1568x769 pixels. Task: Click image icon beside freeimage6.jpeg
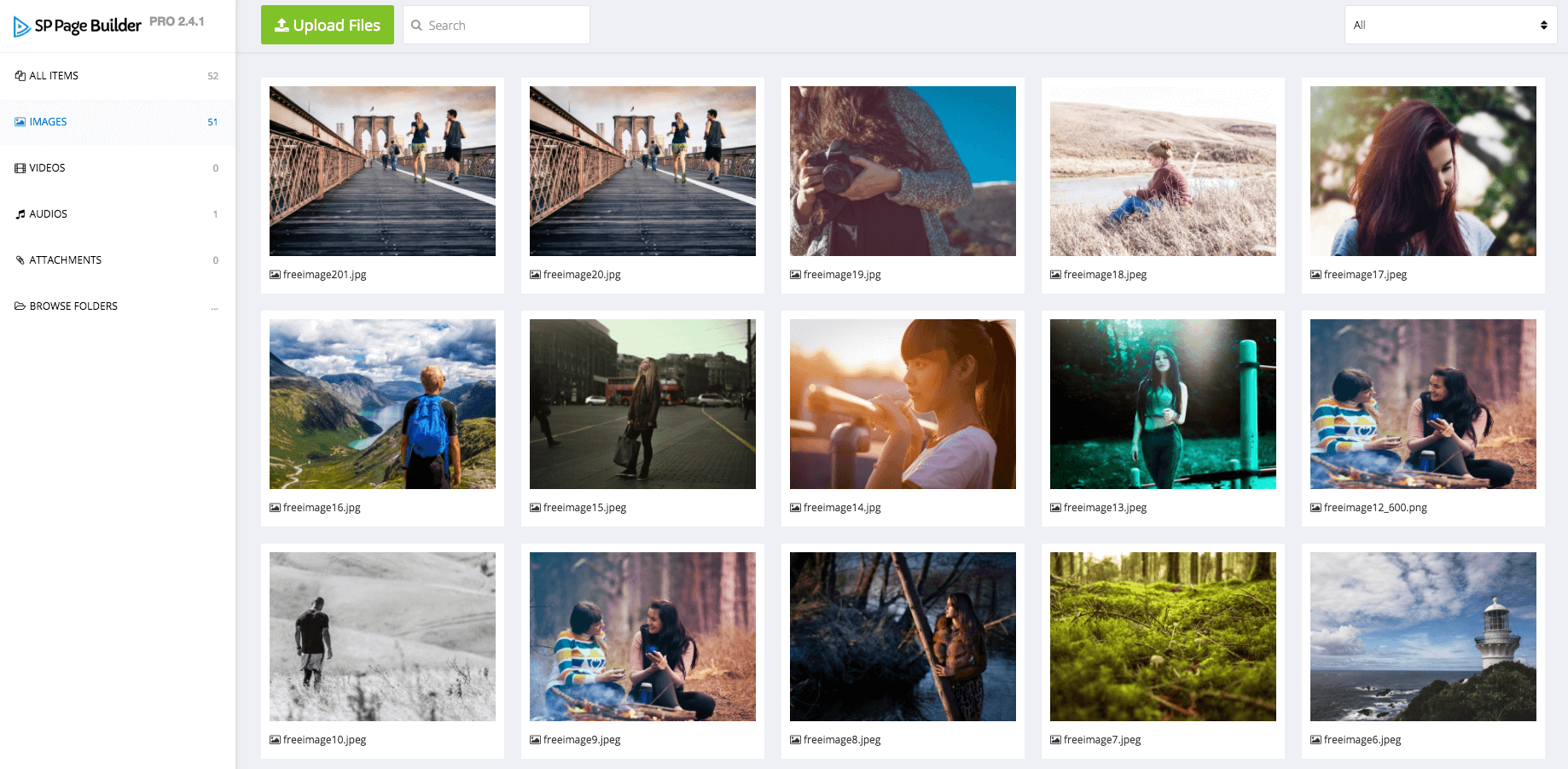click(x=1315, y=740)
